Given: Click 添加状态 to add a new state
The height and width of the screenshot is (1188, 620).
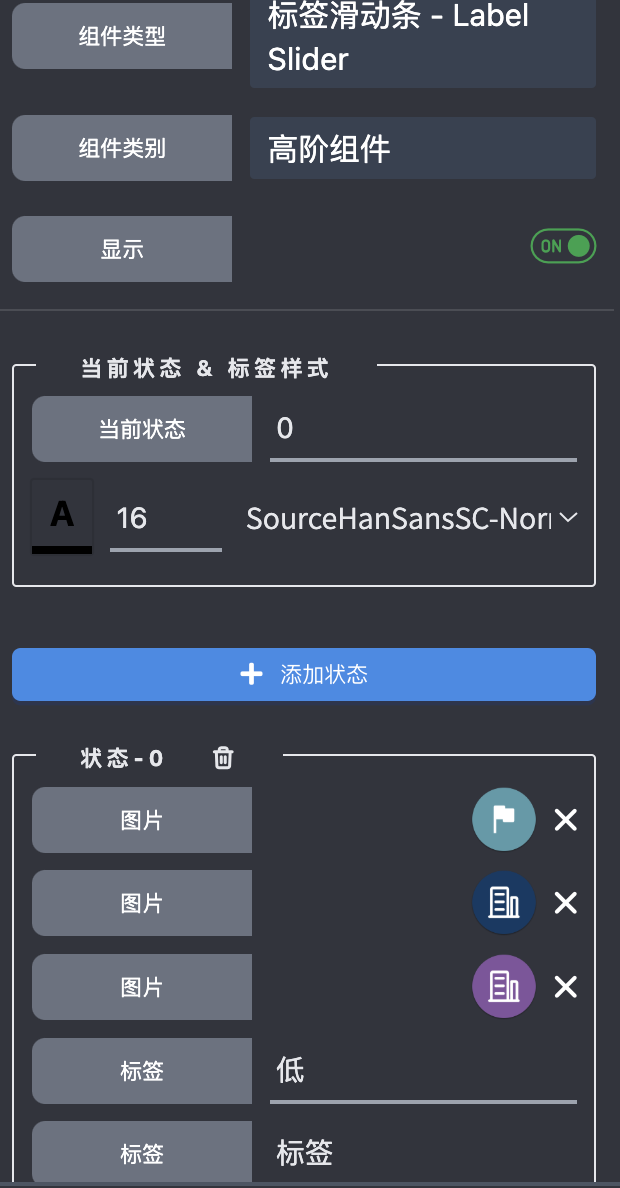Looking at the screenshot, I should tap(303, 674).
